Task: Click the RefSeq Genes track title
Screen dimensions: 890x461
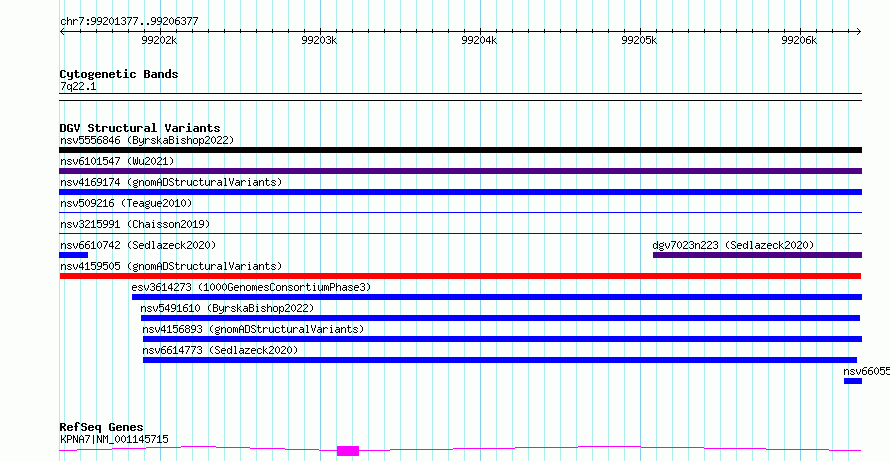Action: [102, 428]
